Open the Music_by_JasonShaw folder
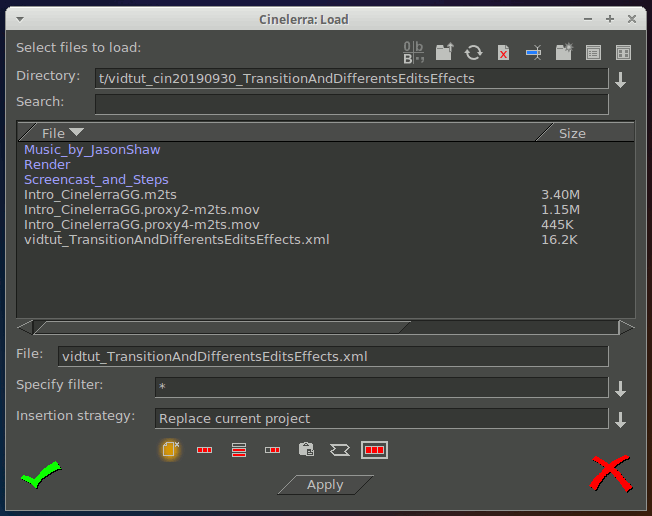 coord(92,150)
